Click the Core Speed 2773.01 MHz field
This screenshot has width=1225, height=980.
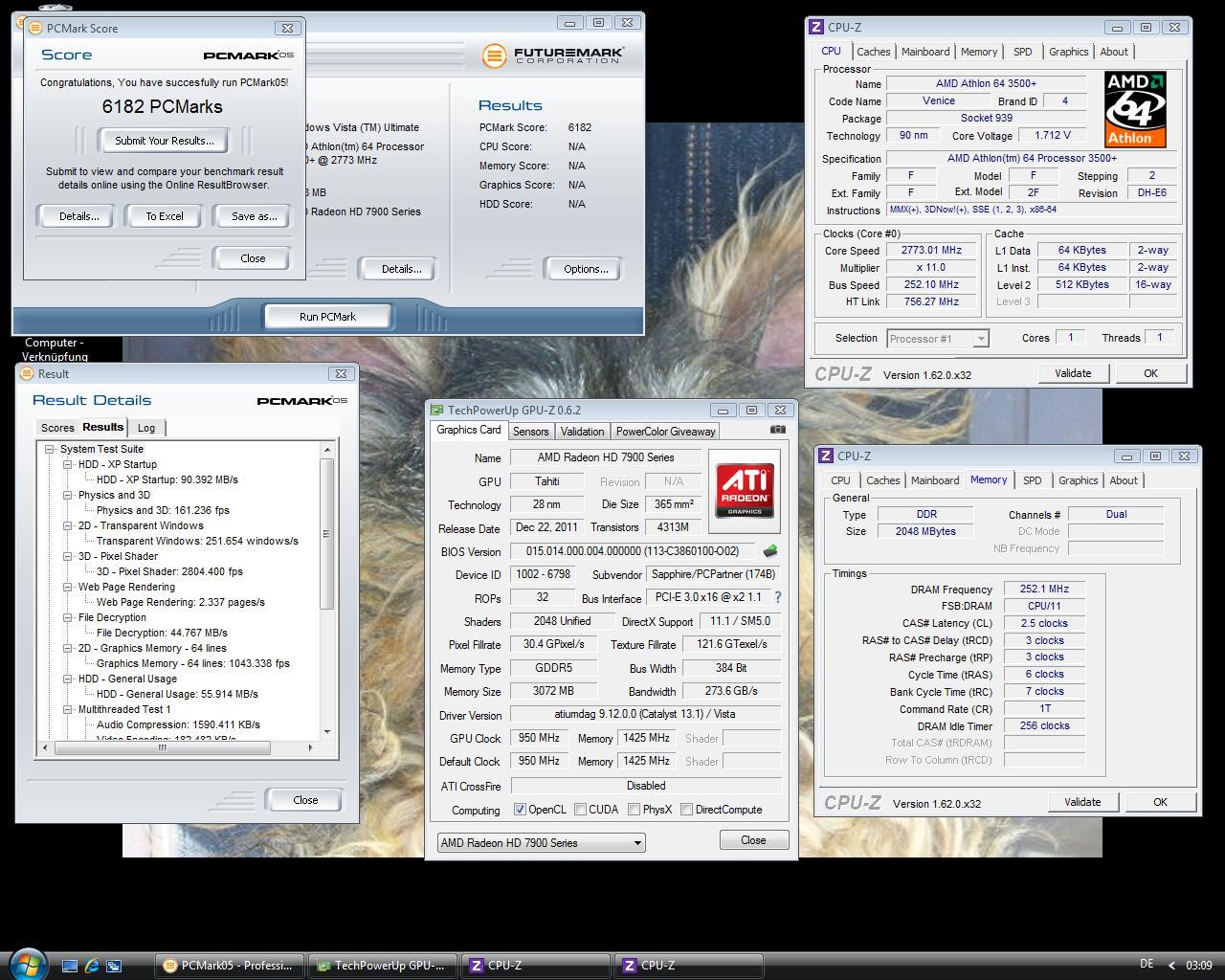coord(931,250)
